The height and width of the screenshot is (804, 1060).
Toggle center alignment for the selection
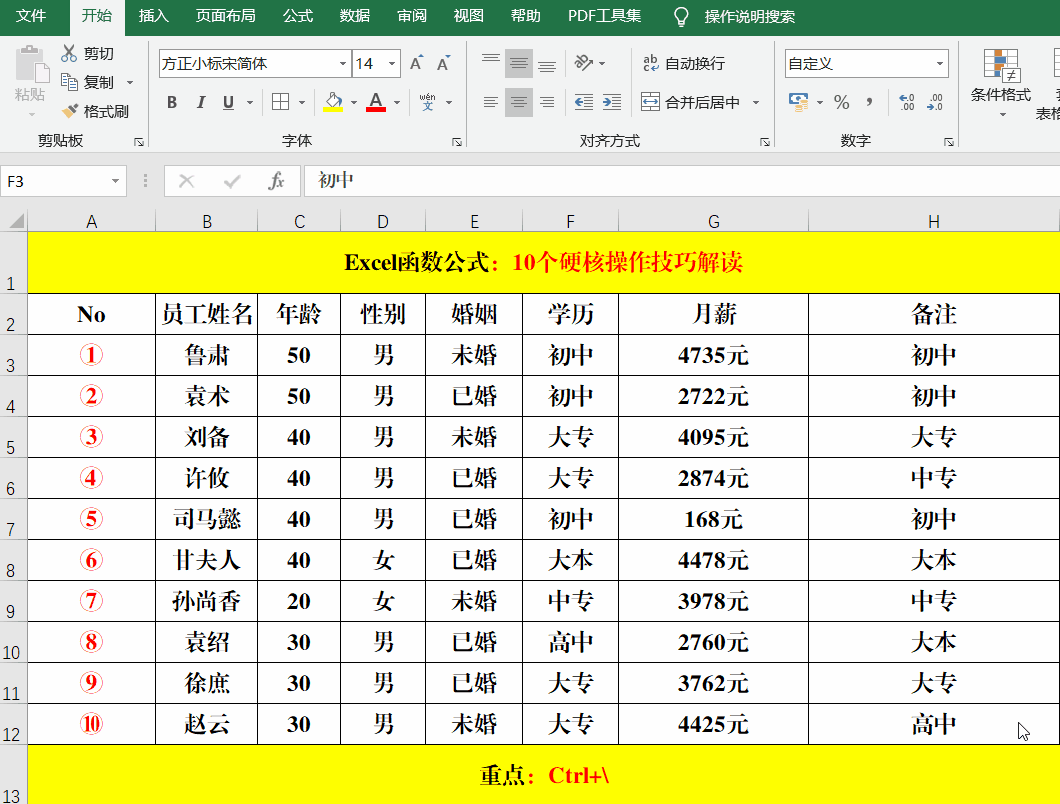pos(518,102)
